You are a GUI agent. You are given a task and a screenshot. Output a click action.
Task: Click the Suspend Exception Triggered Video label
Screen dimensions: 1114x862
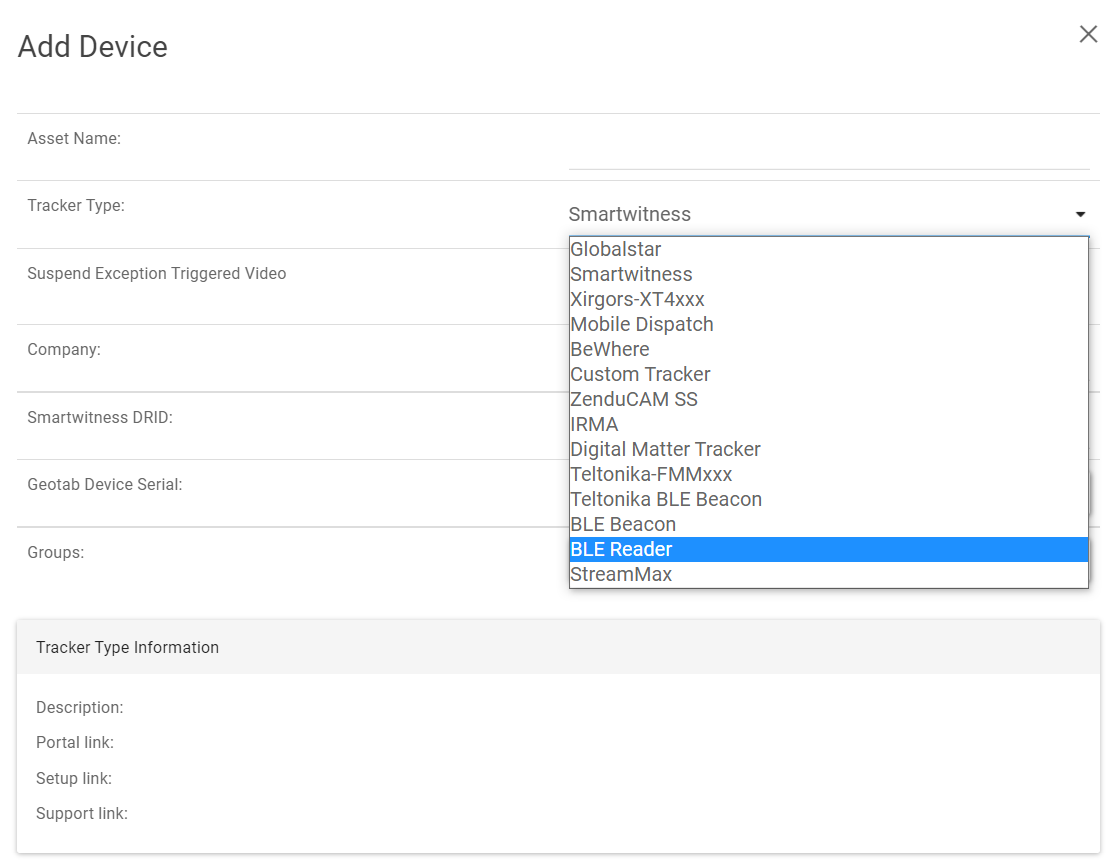156,274
